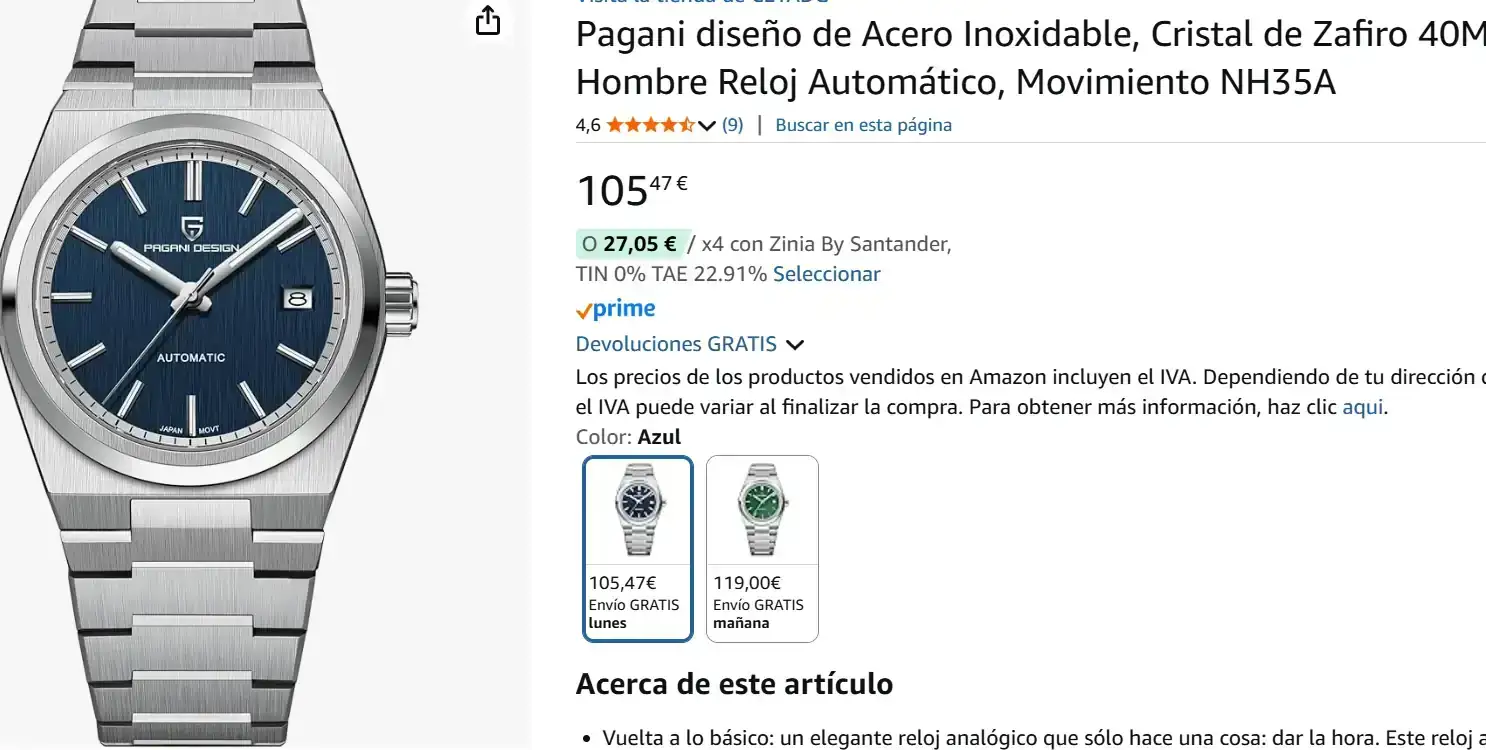
Task: Visit the store link above the title
Action: point(700,3)
